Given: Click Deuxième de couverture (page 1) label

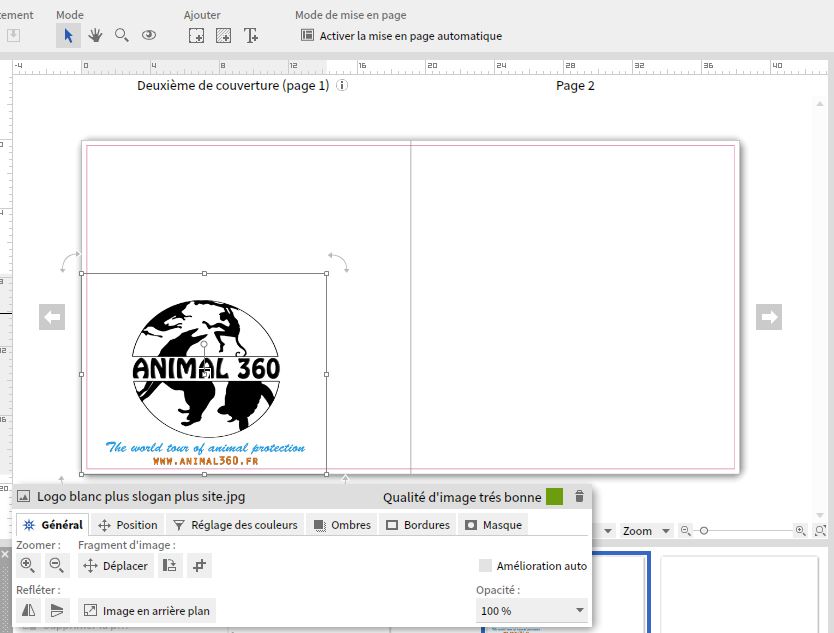Looking at the screenshot, I should tap(233, 86).
